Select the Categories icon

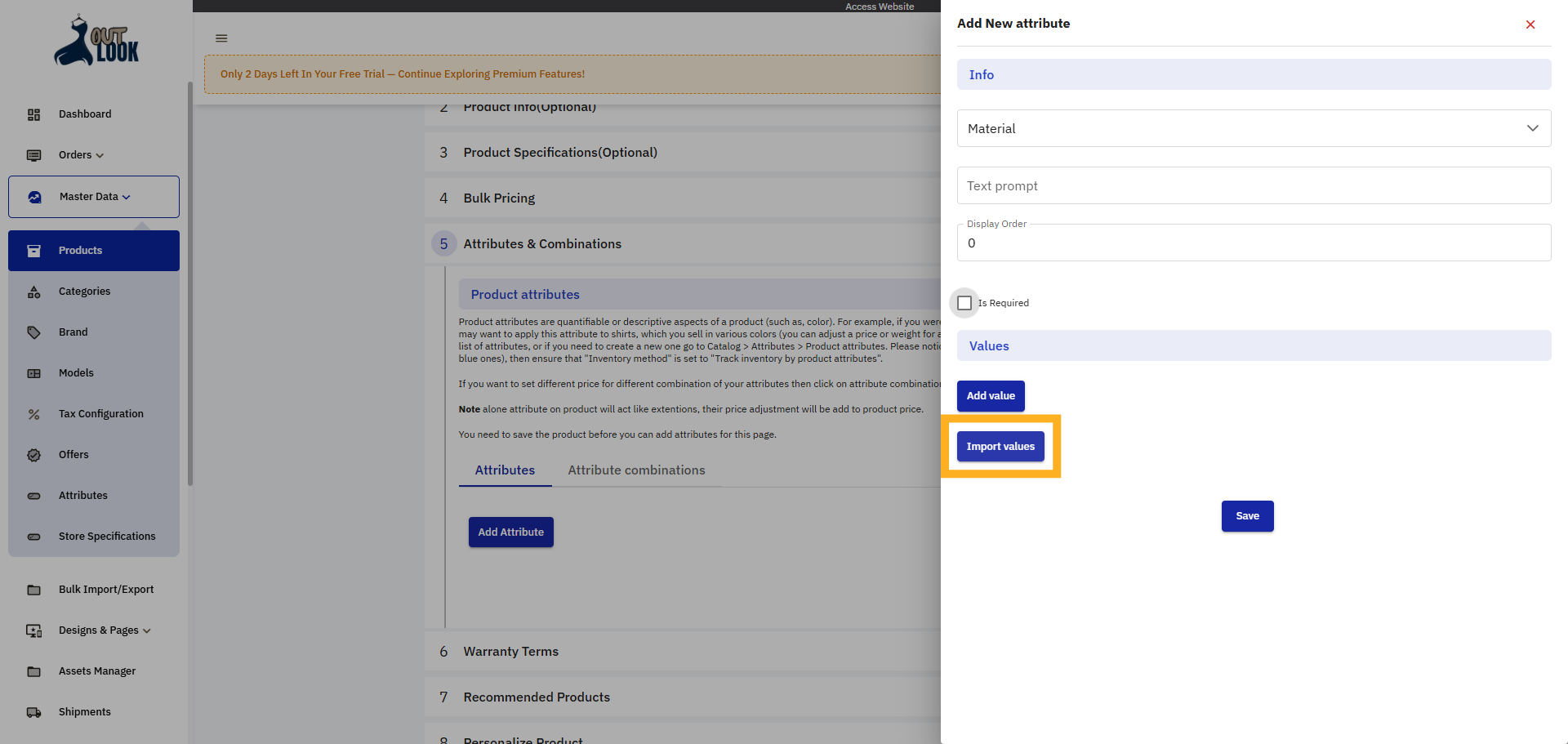click(x=33, y=291)
